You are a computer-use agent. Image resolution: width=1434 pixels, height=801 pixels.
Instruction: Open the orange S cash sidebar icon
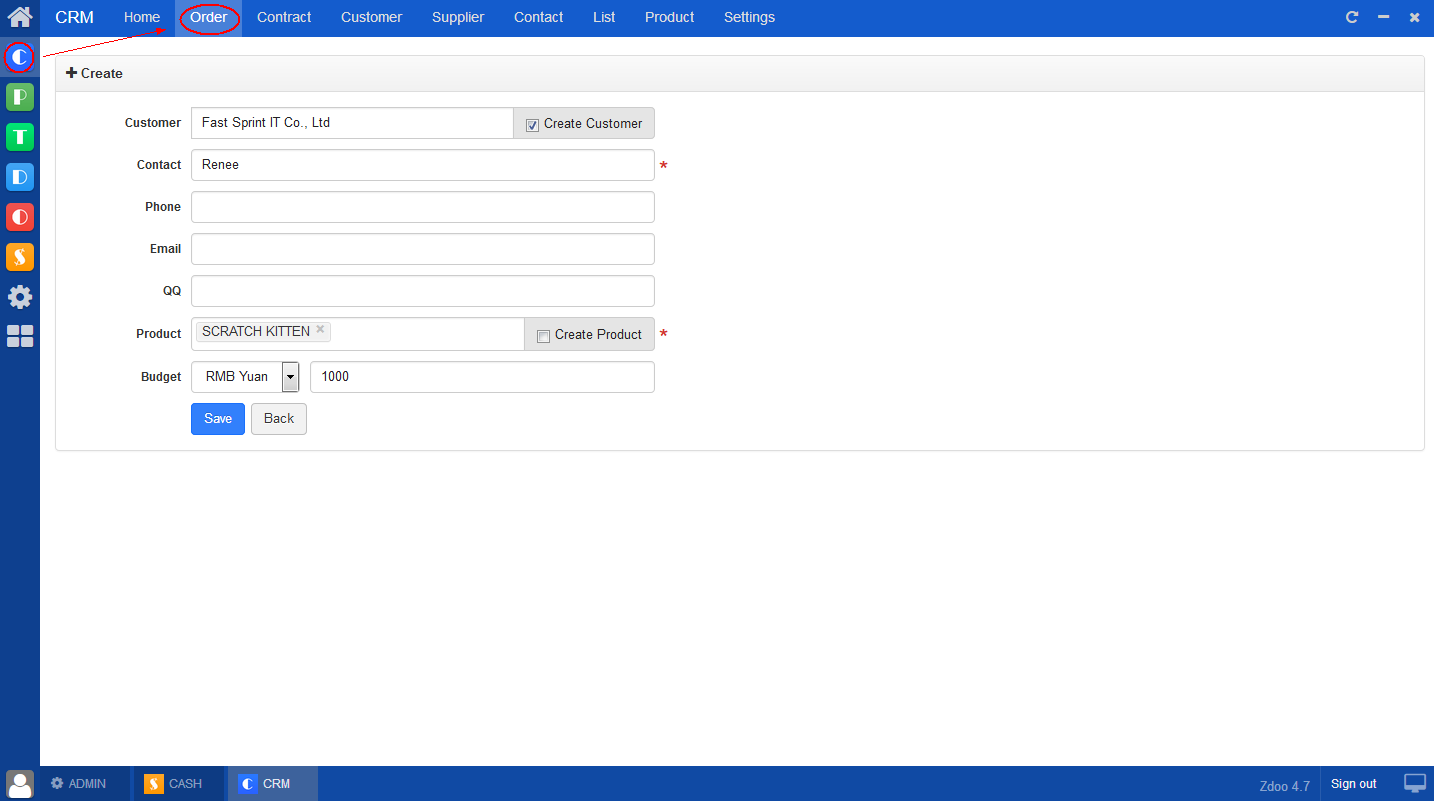click(20, 257)
